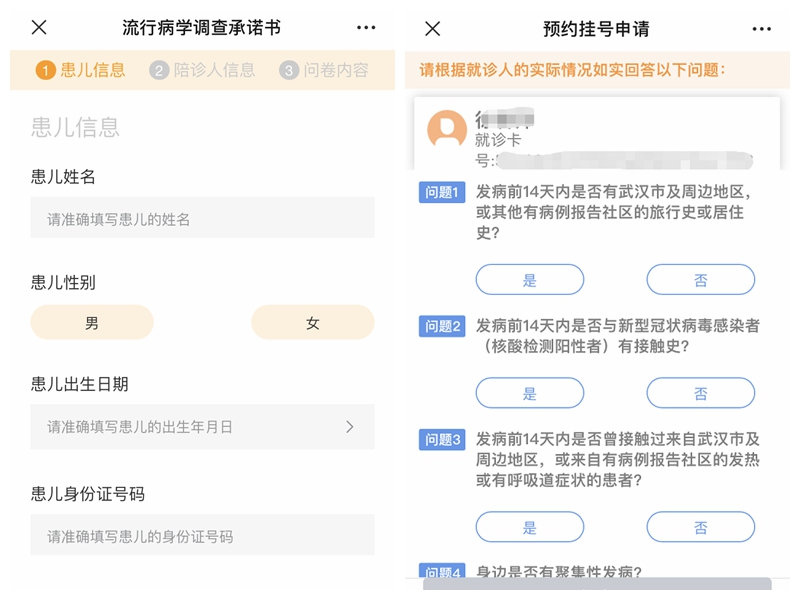Tap the patient avatar icon
This screenshot has height=600, width=800.
pyautogui.click(x=447, y=130)
